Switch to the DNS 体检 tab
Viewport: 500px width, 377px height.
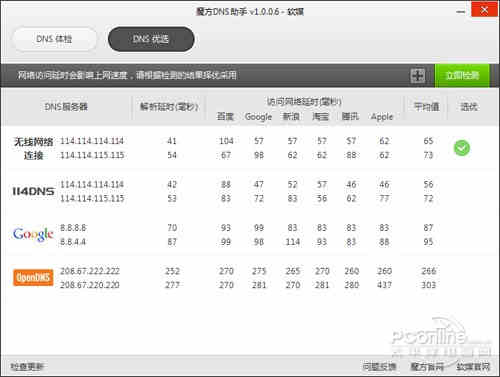pos(55,39)
